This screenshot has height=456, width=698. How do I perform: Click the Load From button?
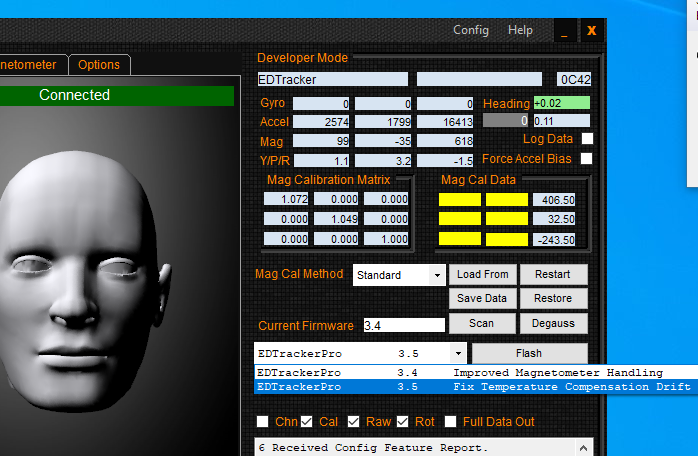point(483,275)
